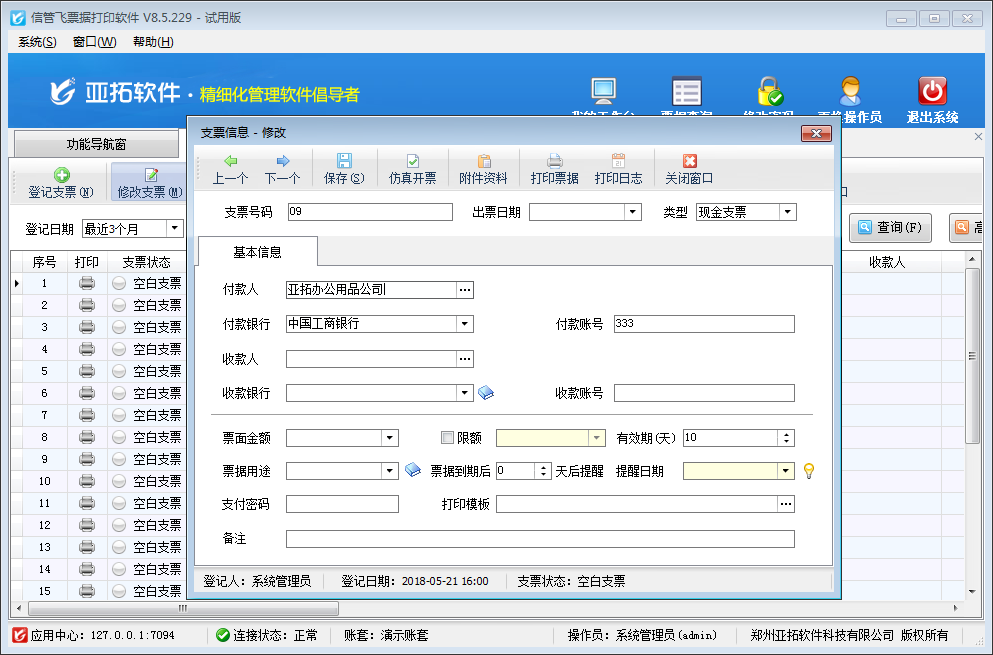Image resolution: width=993 pixels, height=655 pixels.
Task: Click the lightbulb icon beside 提醒日期
Action: (x=809, y=470)
